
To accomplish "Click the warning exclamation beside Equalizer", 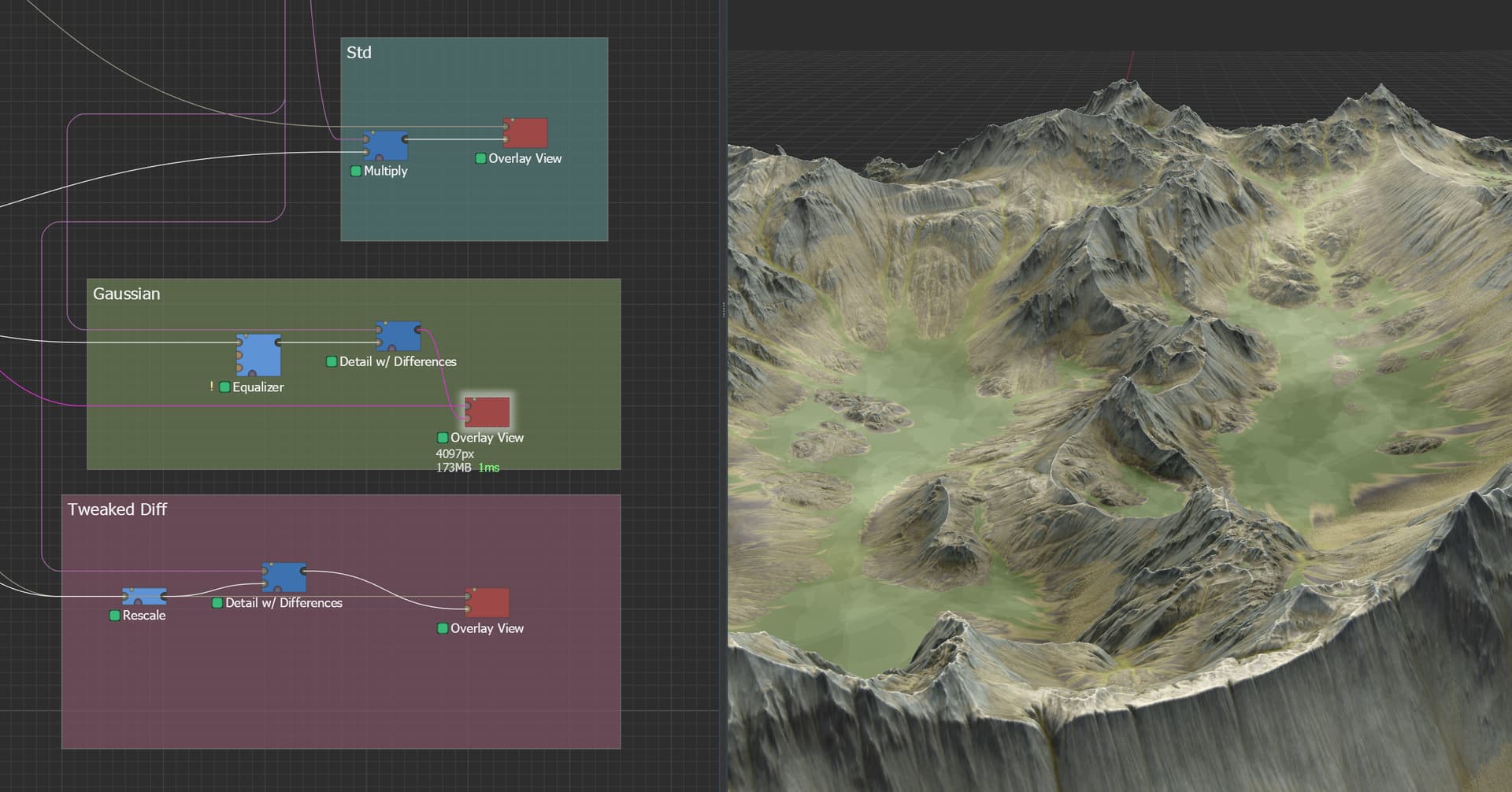I will pos(211,387).
